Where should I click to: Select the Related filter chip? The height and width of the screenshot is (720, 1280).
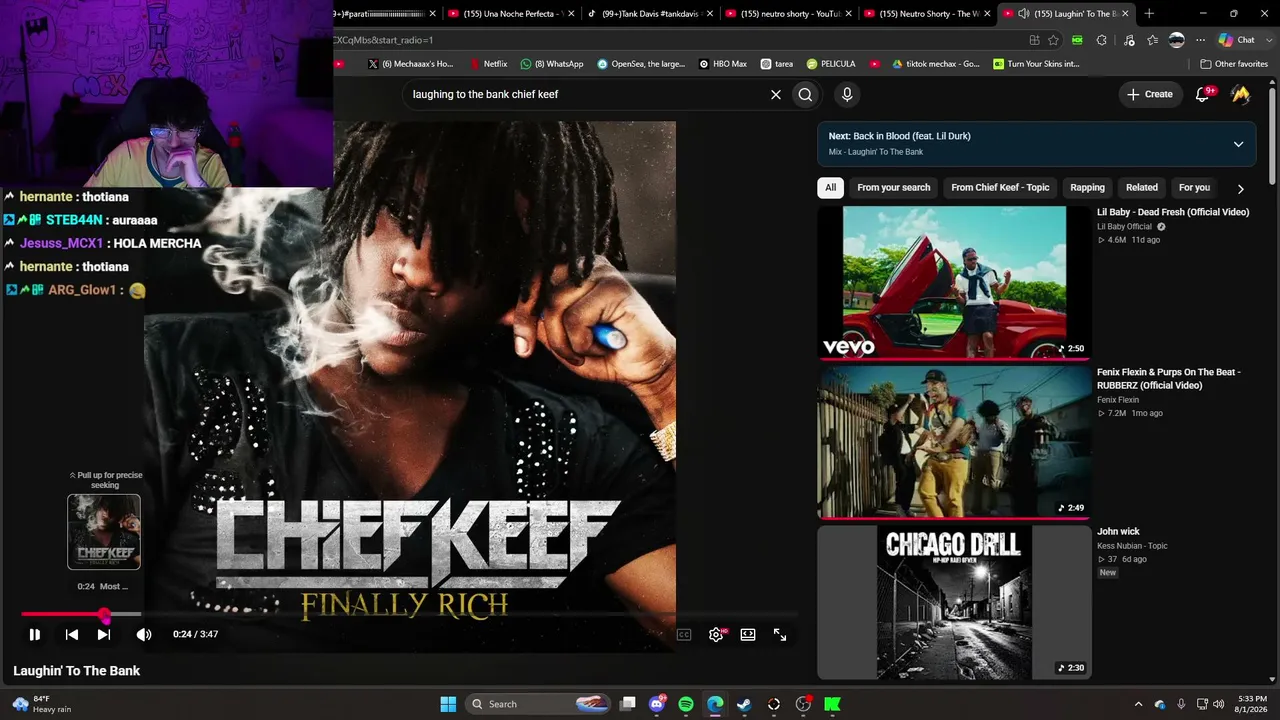pos(1142,188)
